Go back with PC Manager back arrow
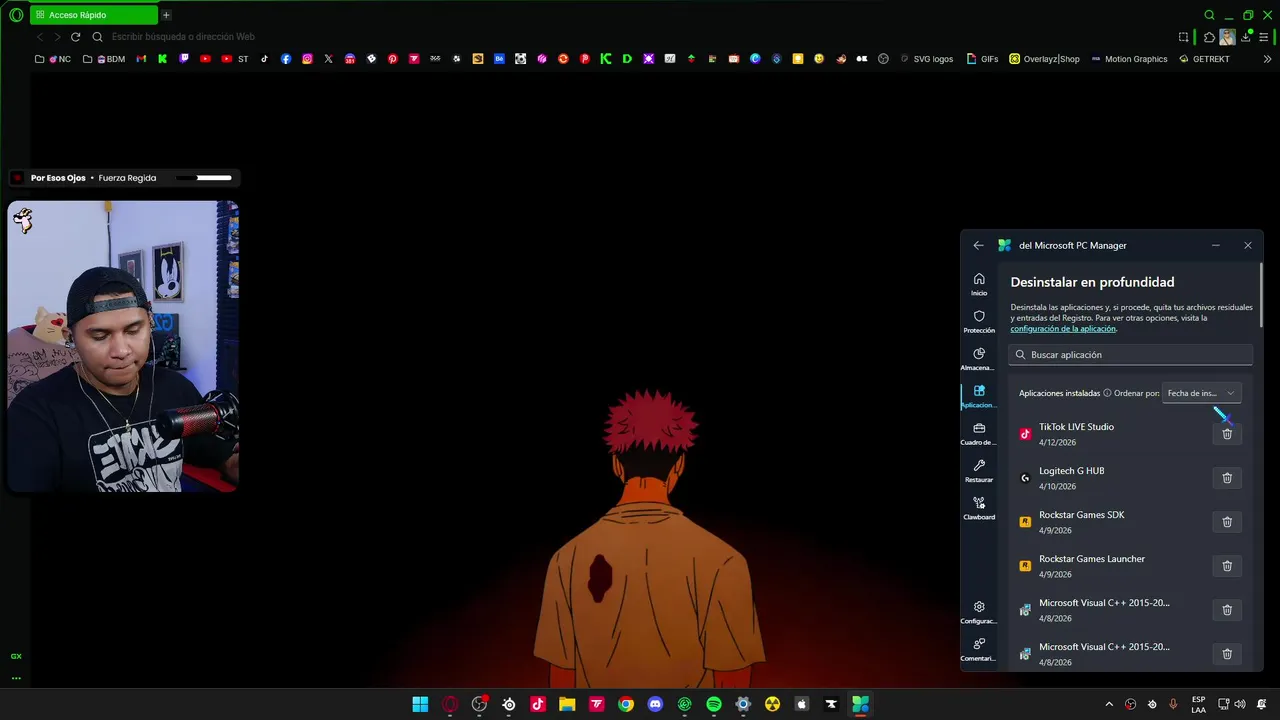The height and width of the screenshot is (720, 1280). pyautogui.click(x=978, y=245)
